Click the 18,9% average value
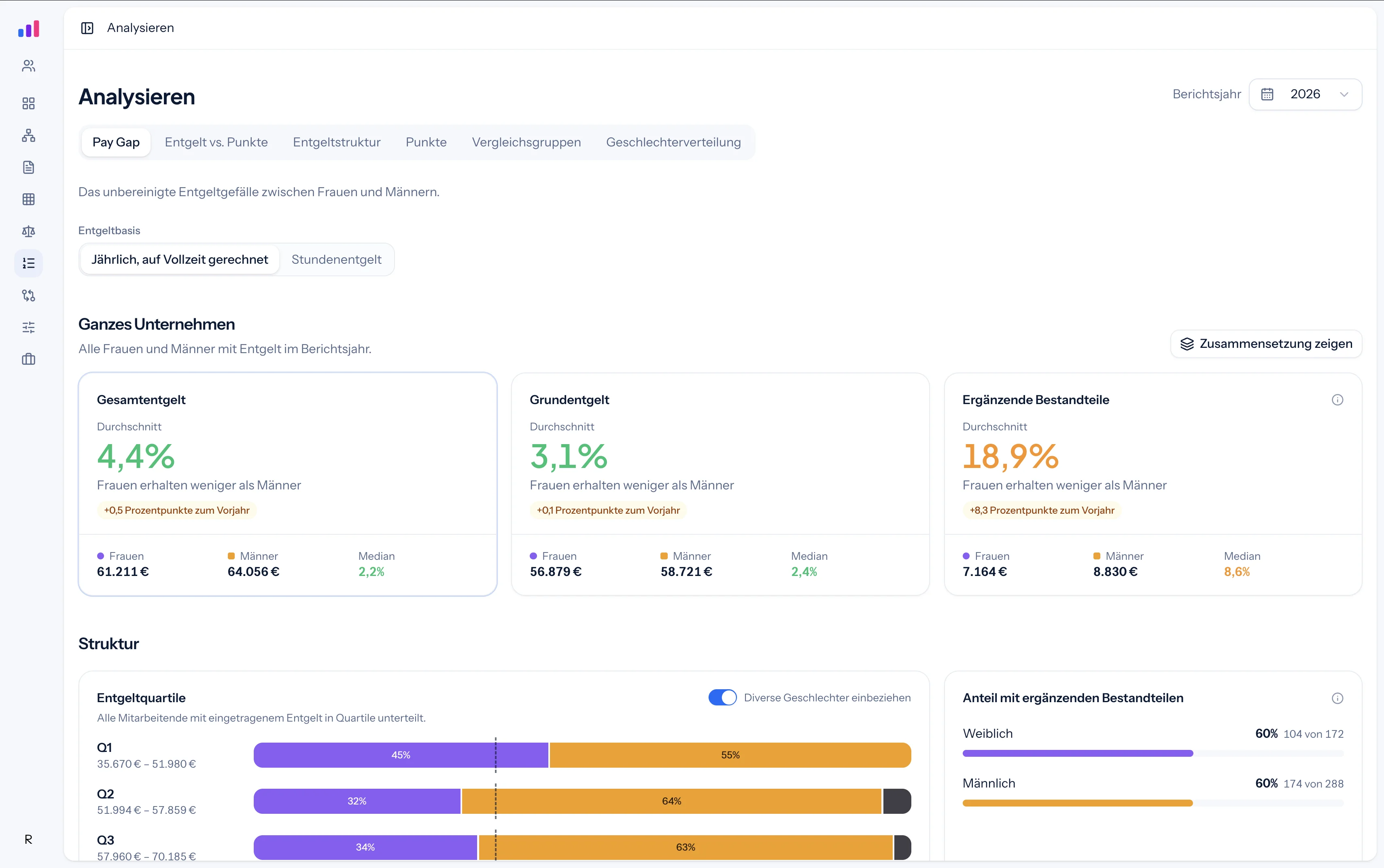Viewport: 1384px width, 868px height. pos(1011,457)
